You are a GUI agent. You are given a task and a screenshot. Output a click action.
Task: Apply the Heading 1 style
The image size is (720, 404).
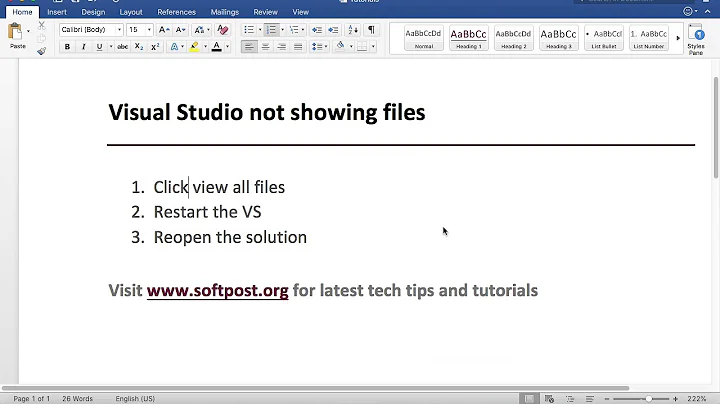coord(468,38)
